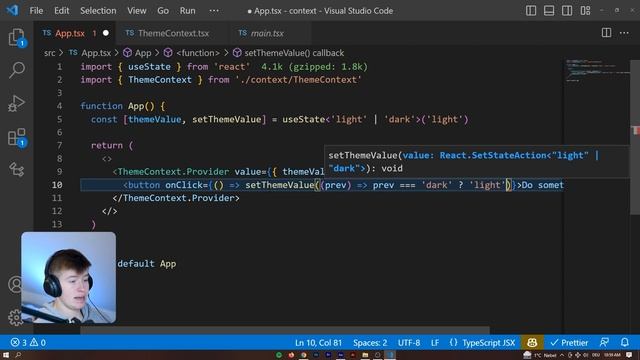Open the Manage gear icon
This screenshot has width=640, height=360.
pos(16,317)
